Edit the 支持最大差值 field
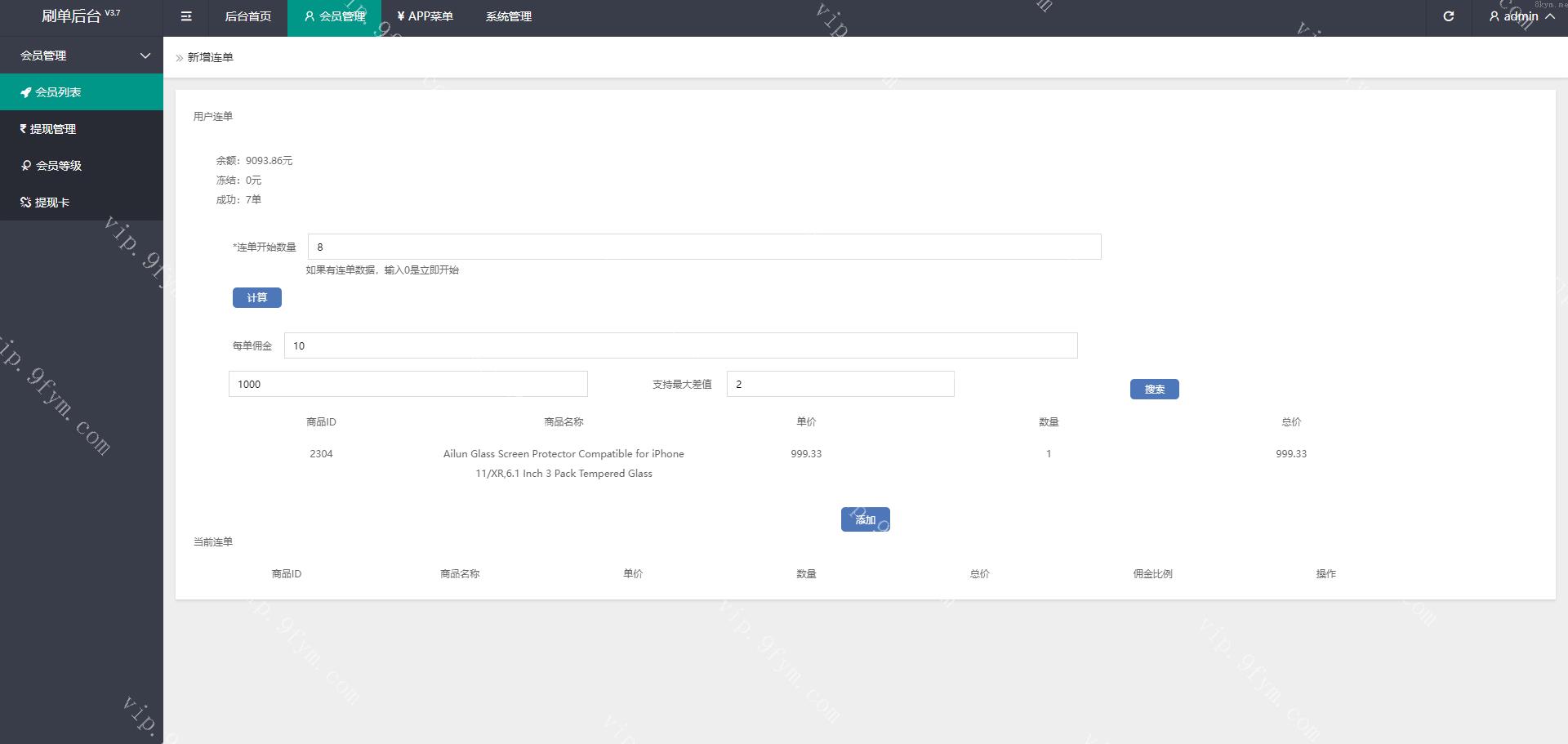Screen dimensions: 1568x744 (840, 384)
